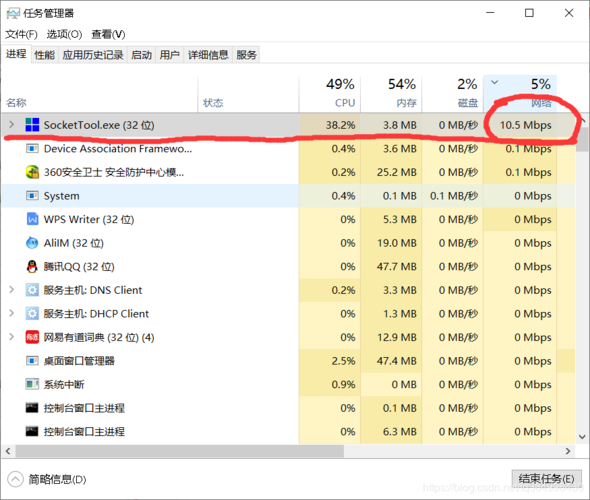Click the horizontal scrollbar thumb
This screenshot has height=500, width=590.
(x=179, y=451)
